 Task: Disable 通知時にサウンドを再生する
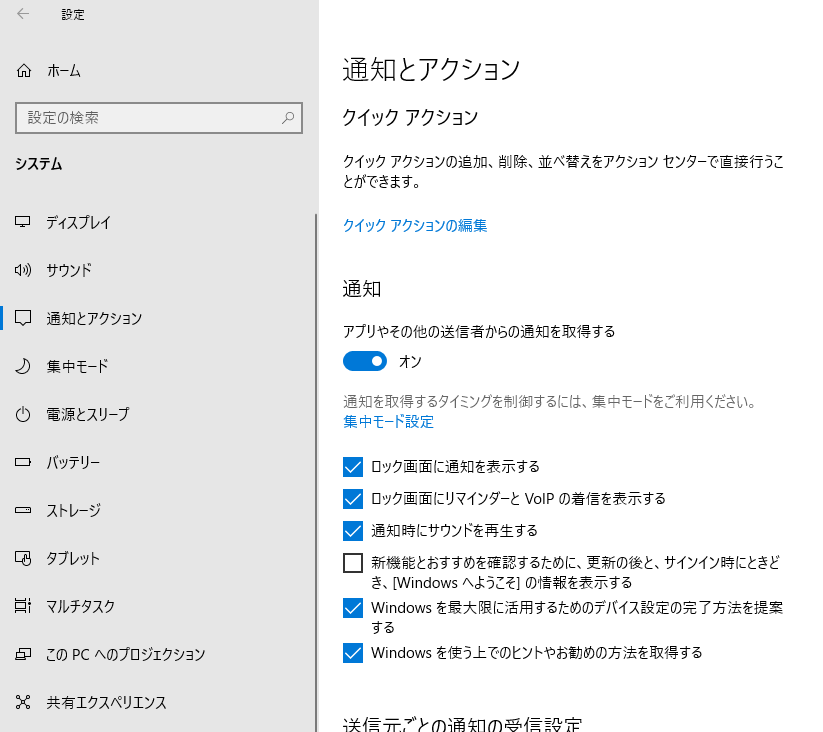coord(352,531)
